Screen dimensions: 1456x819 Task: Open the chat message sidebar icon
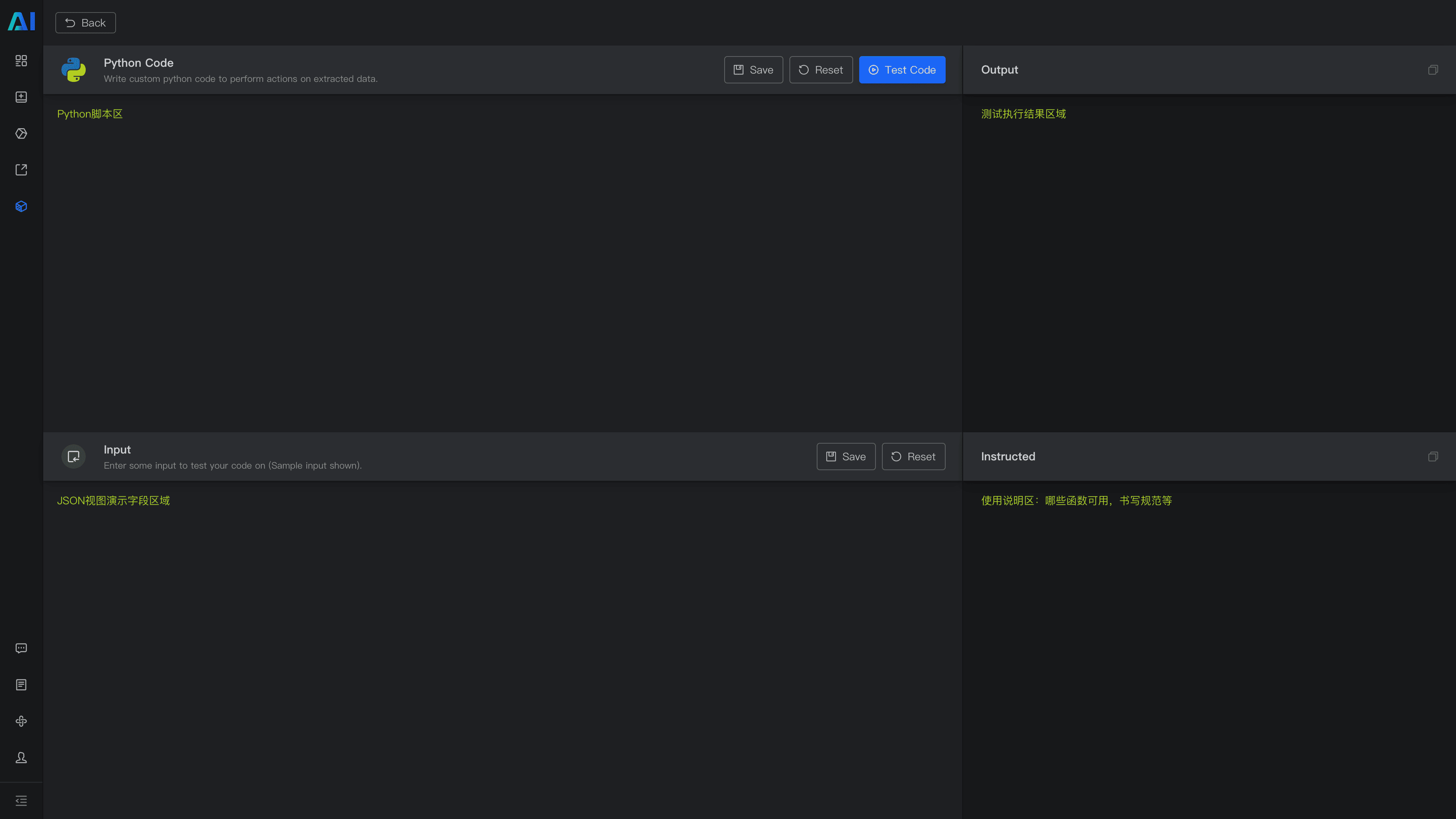tap(22, 648)
